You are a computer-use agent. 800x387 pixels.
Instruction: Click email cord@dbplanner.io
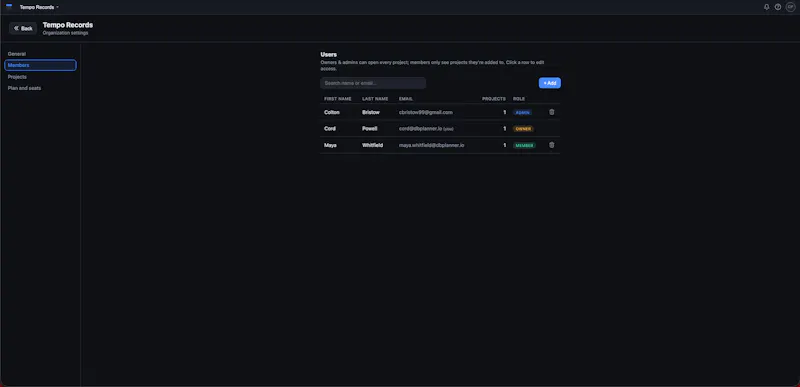420,129
